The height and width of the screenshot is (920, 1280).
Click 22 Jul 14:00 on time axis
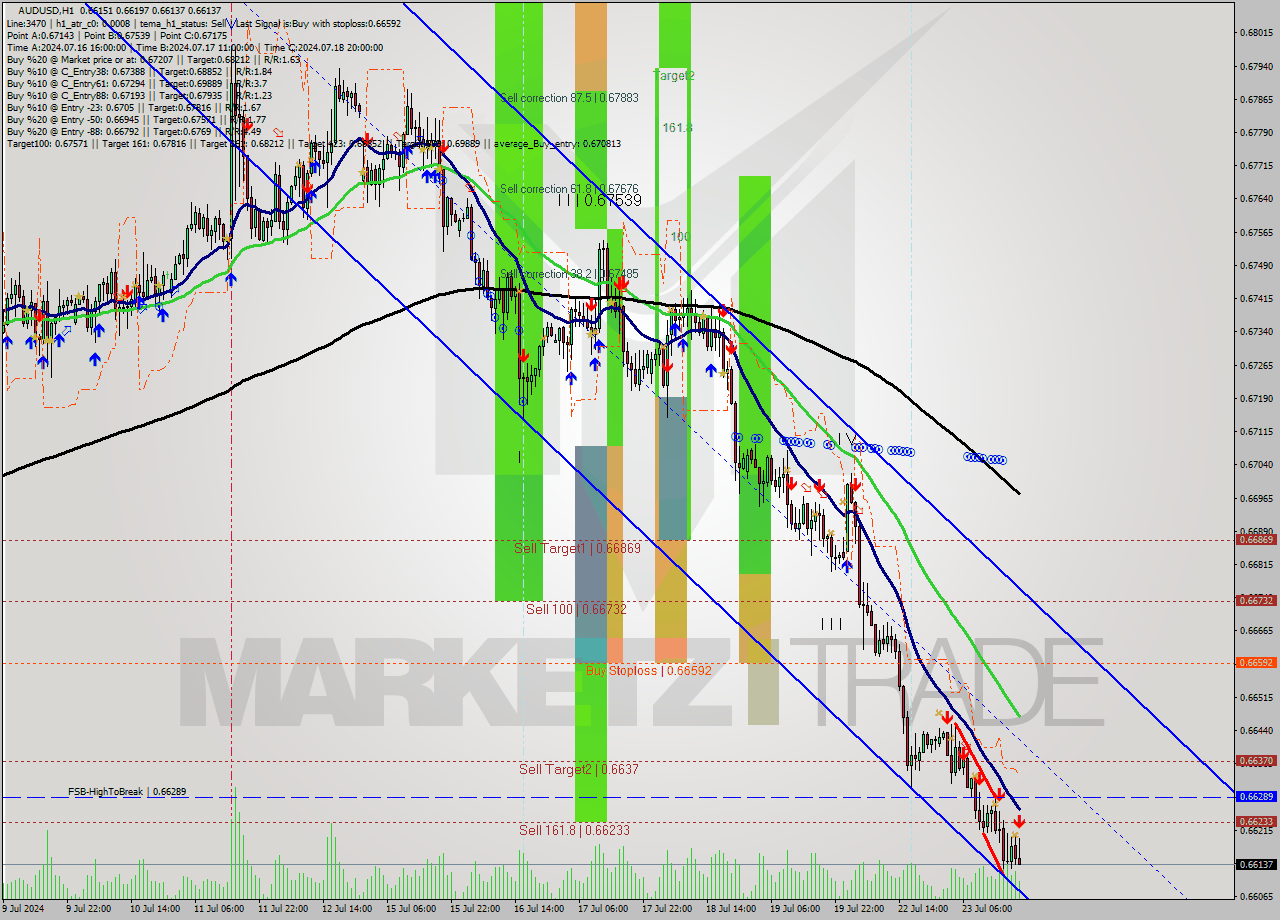pos(923,909)
